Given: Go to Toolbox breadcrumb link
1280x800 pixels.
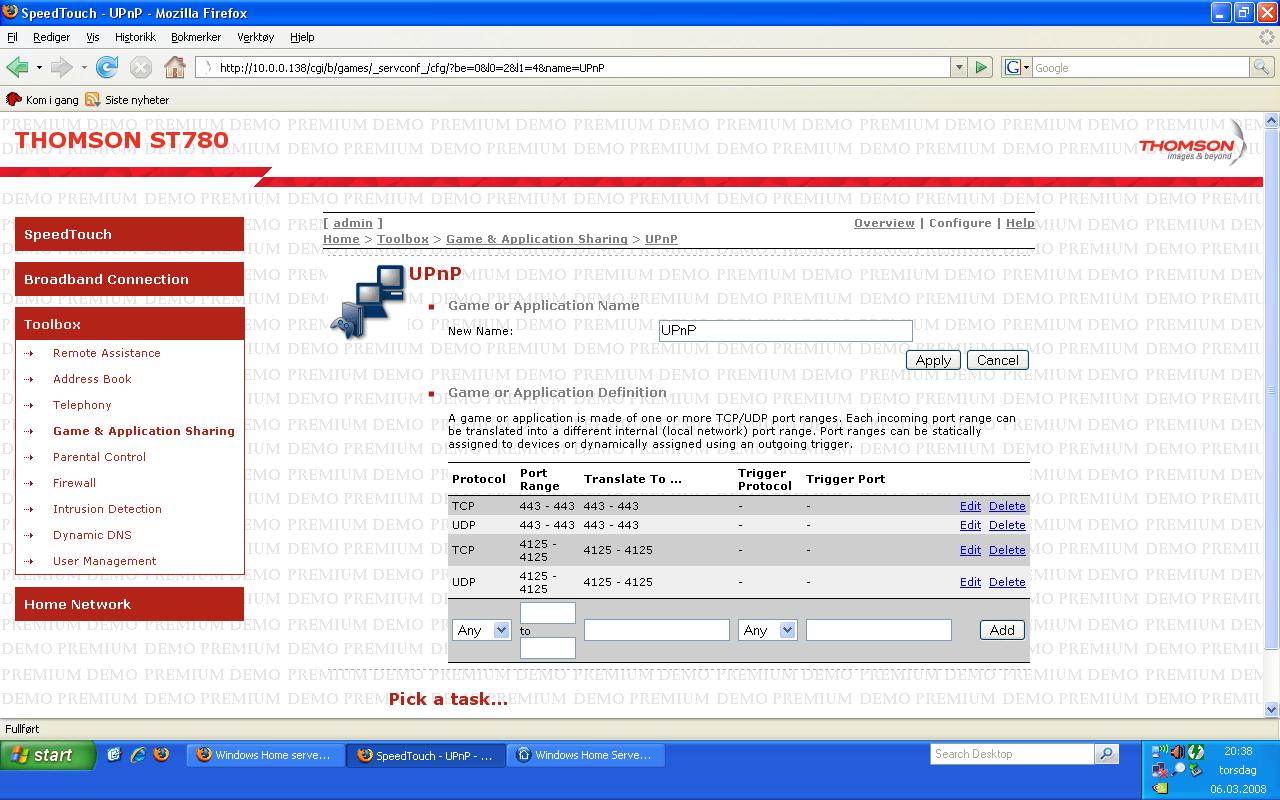Looking at the screenshot, I should (x=403, y=239).
